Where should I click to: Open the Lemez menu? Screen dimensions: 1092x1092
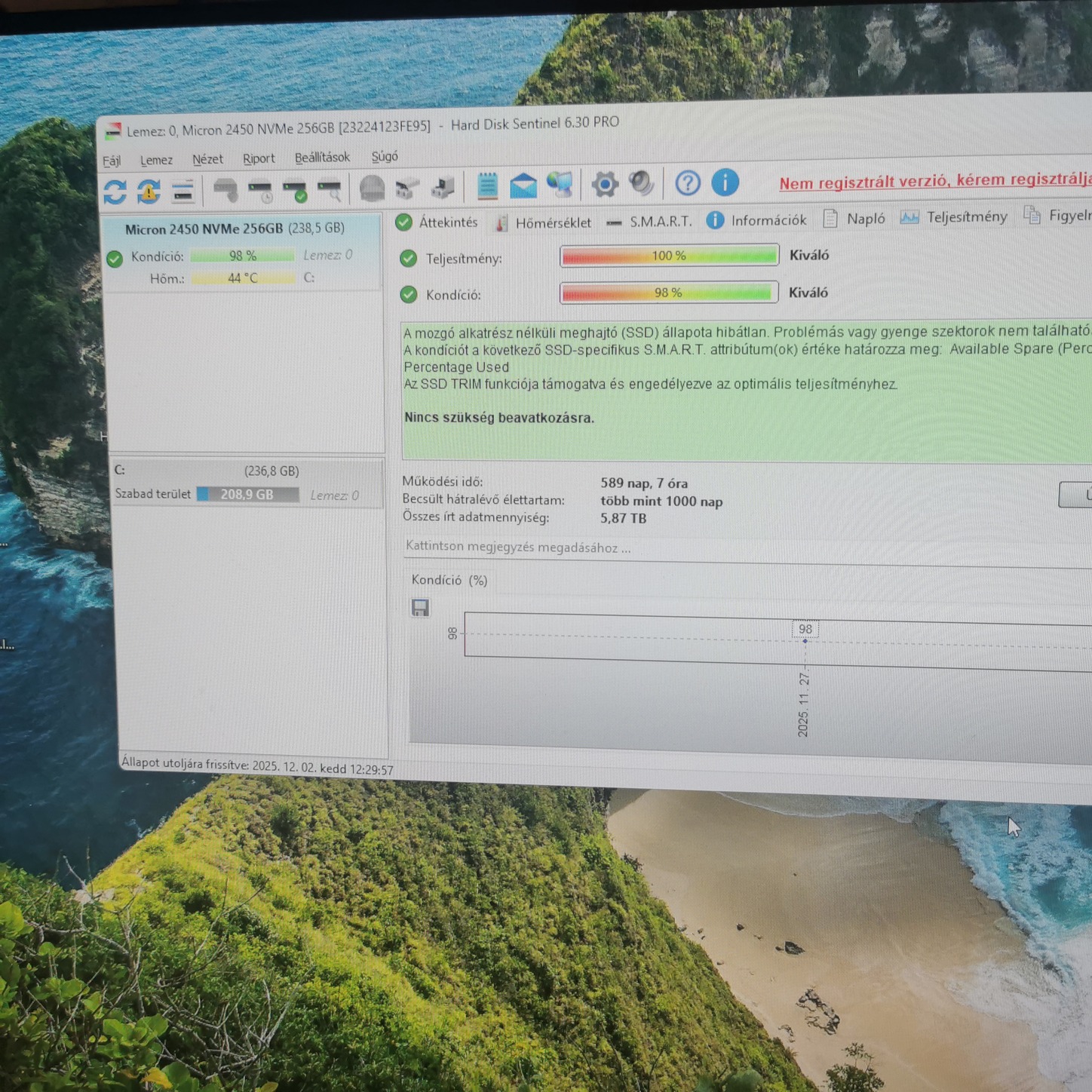(156, 160)
